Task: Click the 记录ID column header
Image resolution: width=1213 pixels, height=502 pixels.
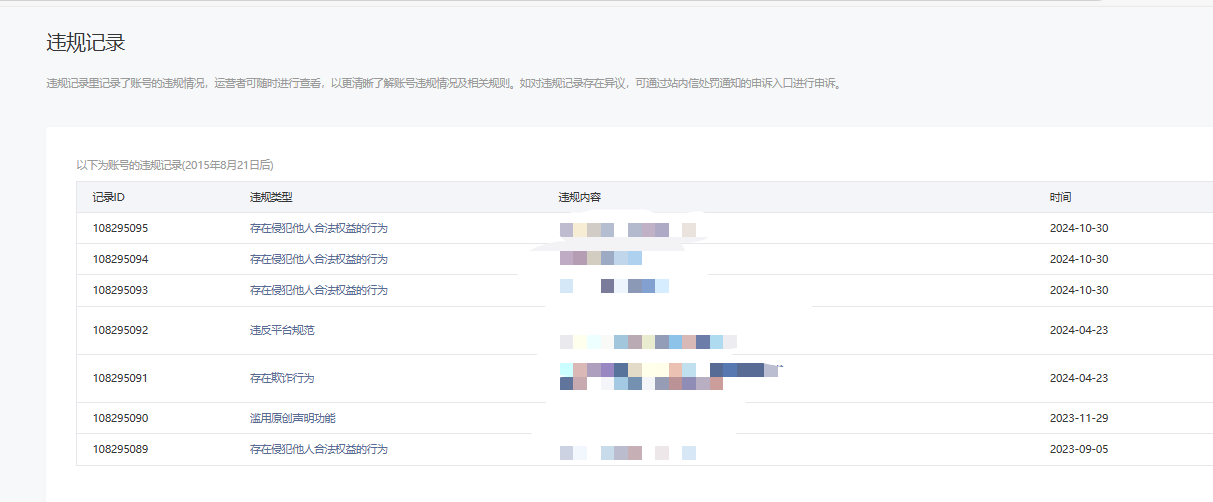Action: 108,198
